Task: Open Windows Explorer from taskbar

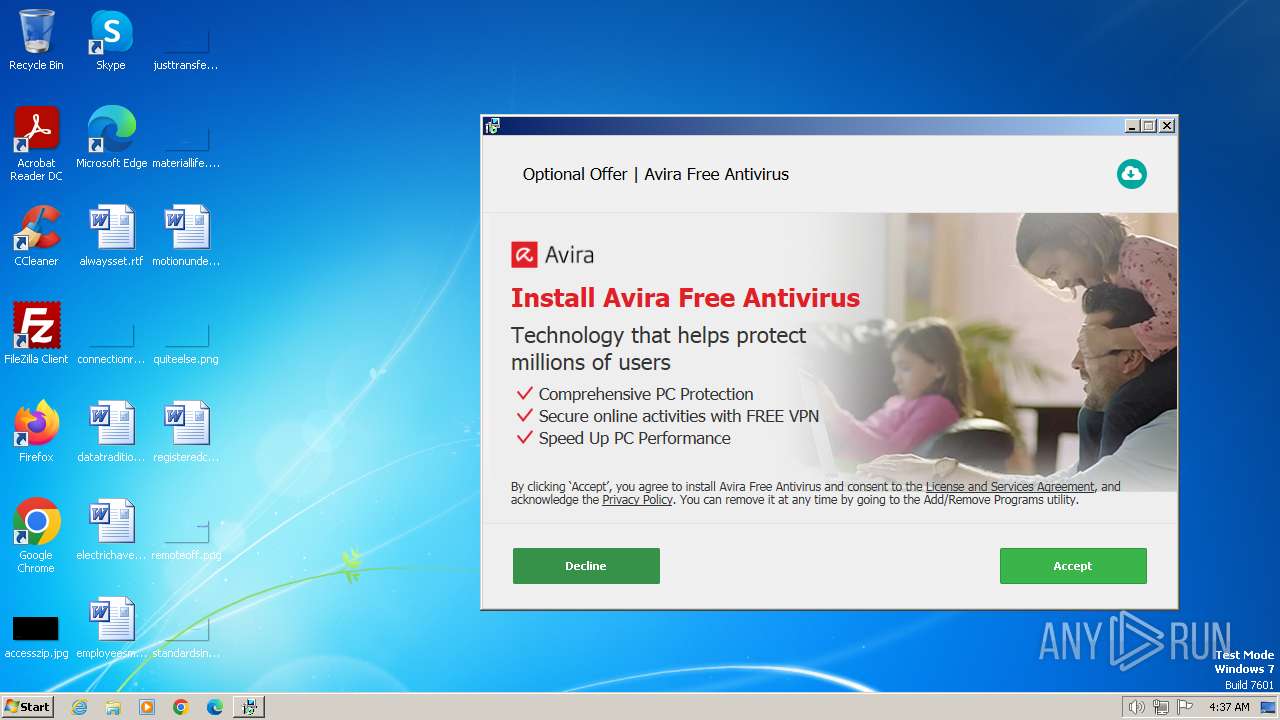Action: pyautogui.click(x=113, y=707)
